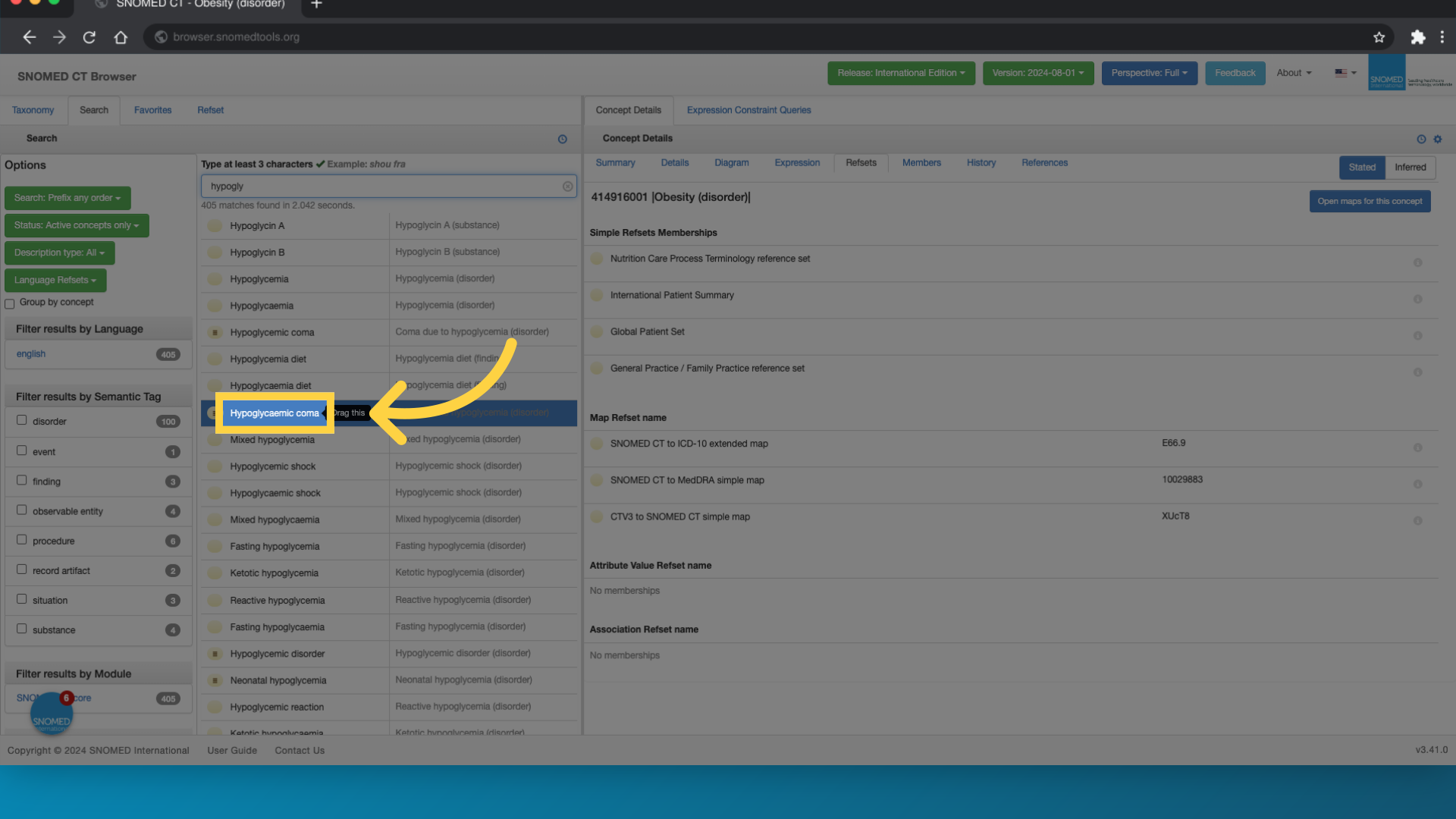Click Open maps for this concept button
Image resolution: width=1456 pixels, height=819 pixels.
point(1370,202)
